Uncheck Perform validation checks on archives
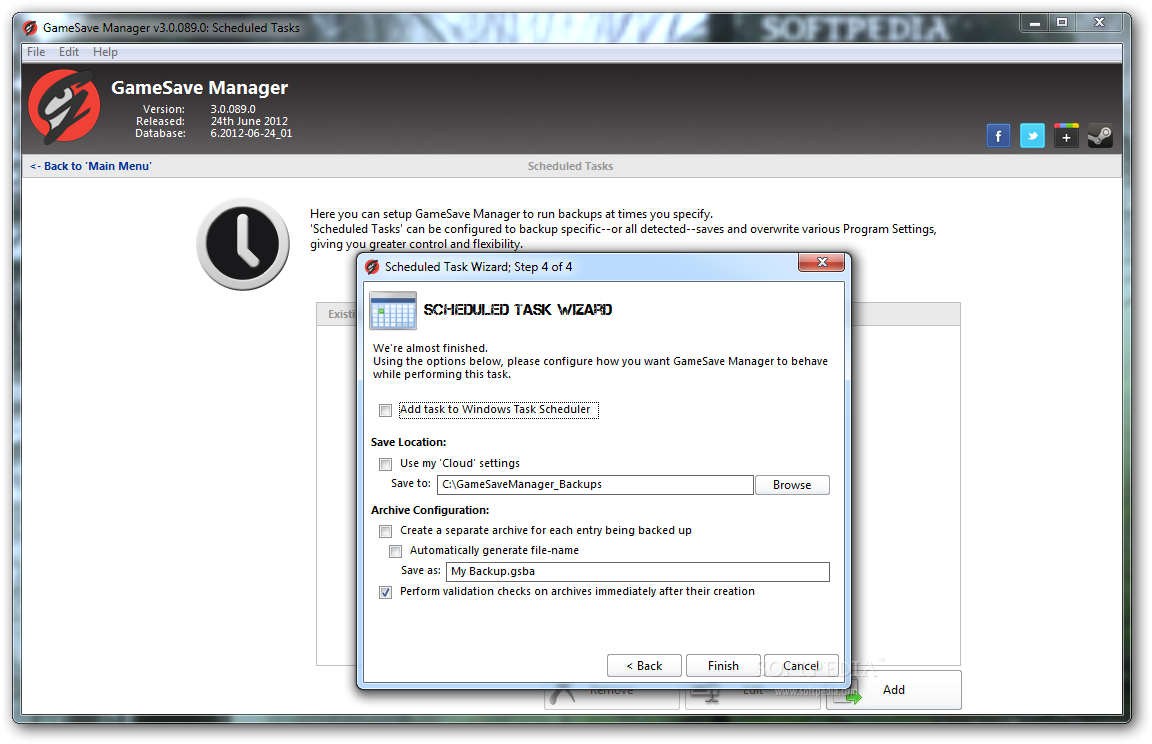Screen dimensions: 1152x744 pyautogui.click(x=385, y=592)
